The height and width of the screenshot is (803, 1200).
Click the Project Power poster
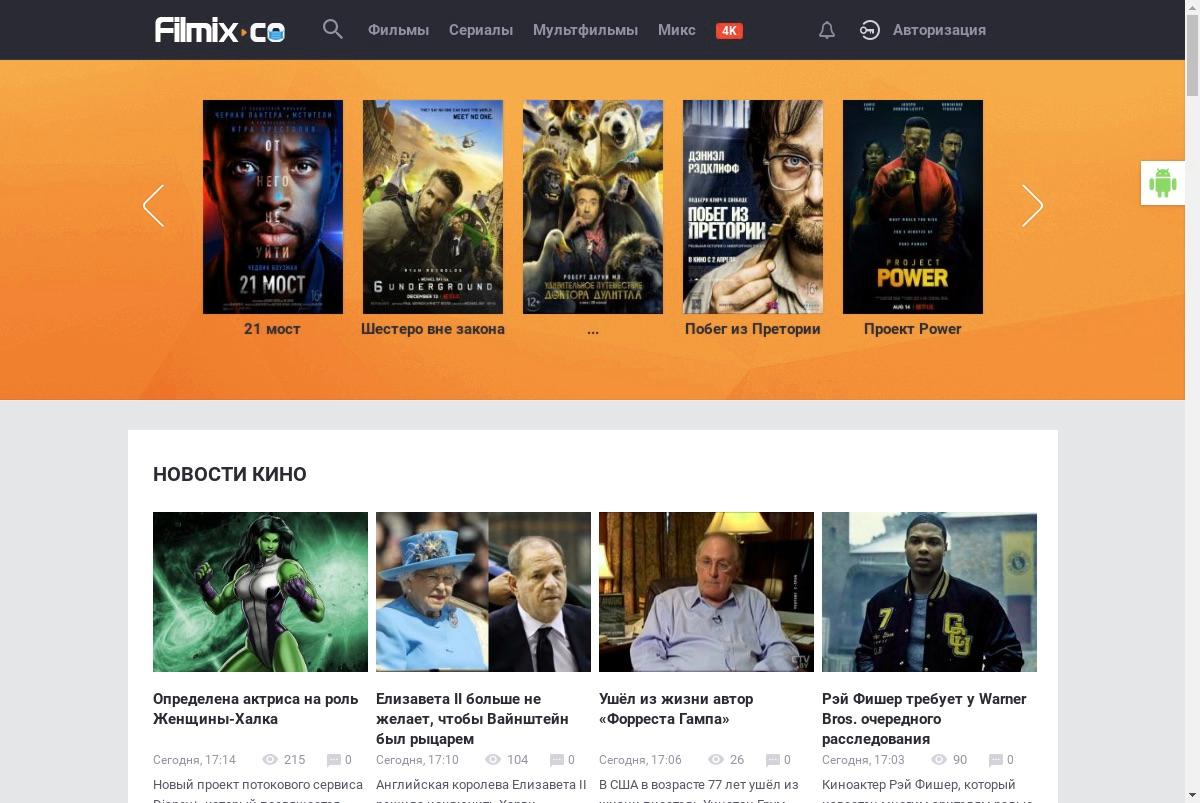913,207
